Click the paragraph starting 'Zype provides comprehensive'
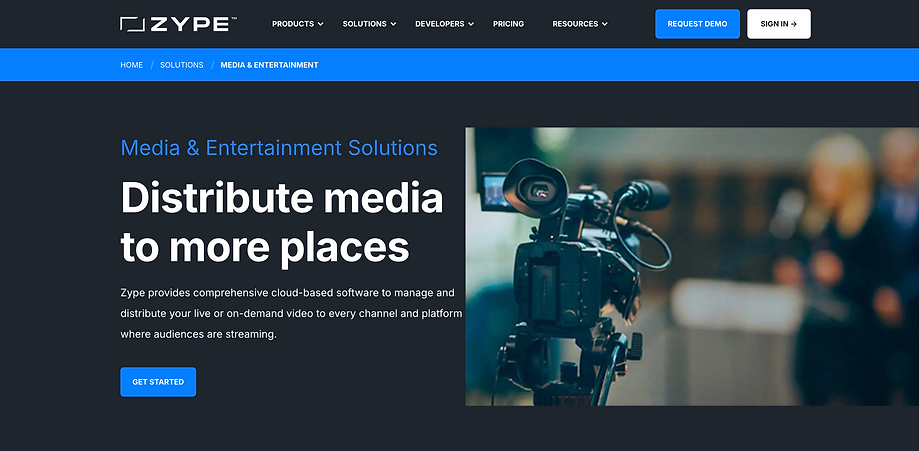This screenshot has height=451, width=919. 291,313
